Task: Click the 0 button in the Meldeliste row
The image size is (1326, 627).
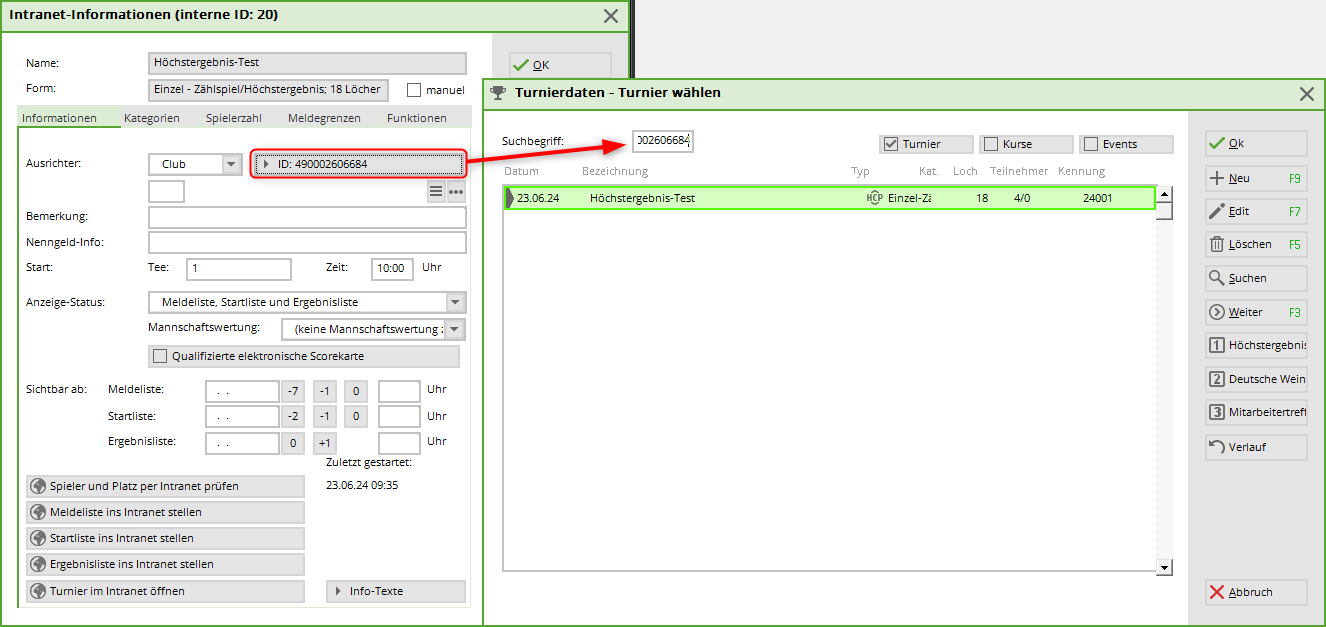Action: (x=357, y=390)
